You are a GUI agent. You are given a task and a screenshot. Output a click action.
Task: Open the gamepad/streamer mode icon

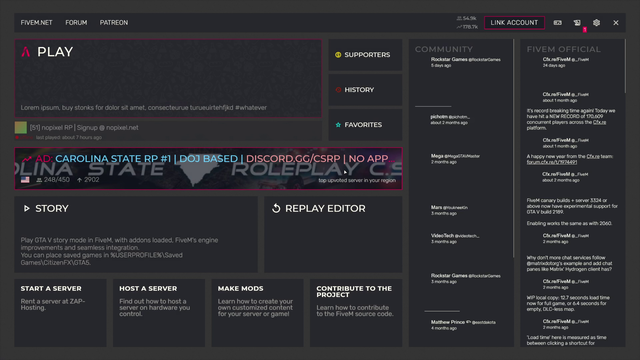[558, 23]
